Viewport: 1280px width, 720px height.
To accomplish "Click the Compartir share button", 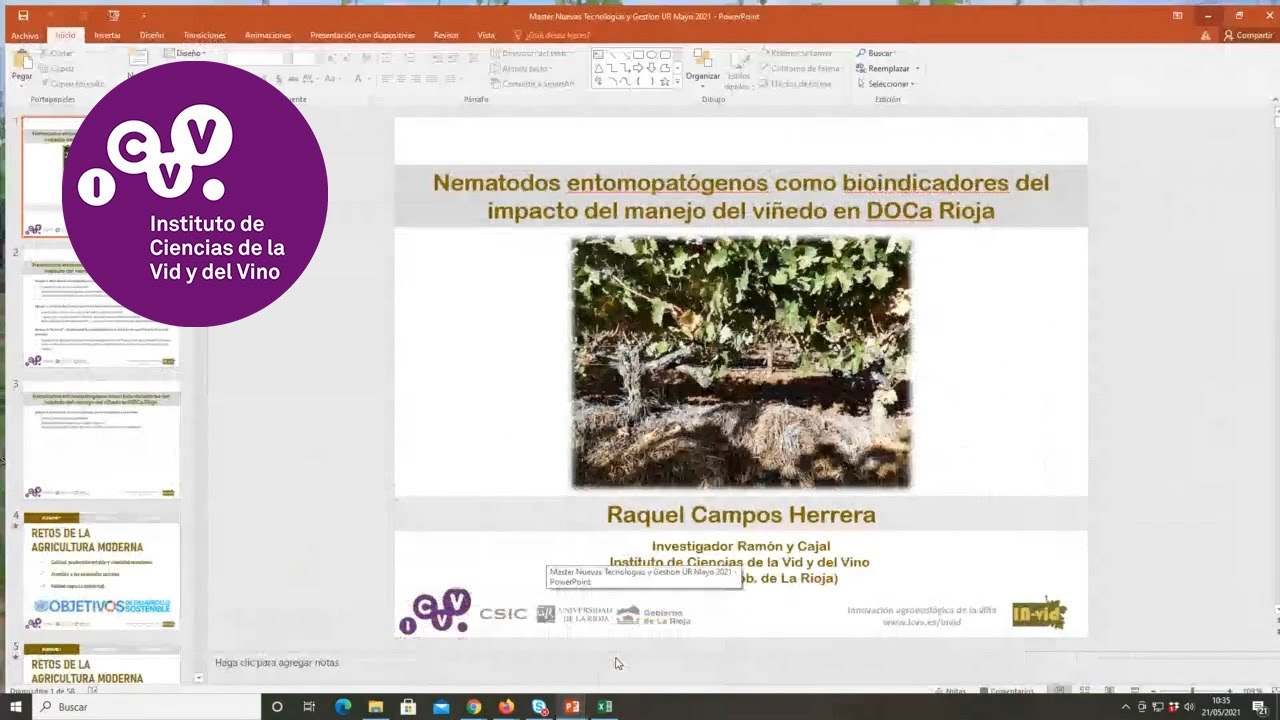I will [x=1248, y=35].
